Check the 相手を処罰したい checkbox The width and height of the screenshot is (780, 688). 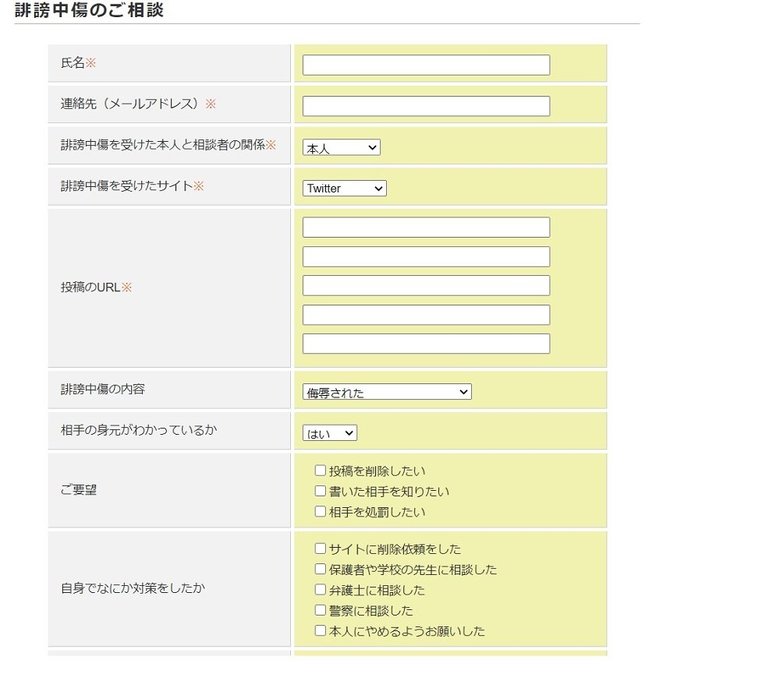pos(320,511)
